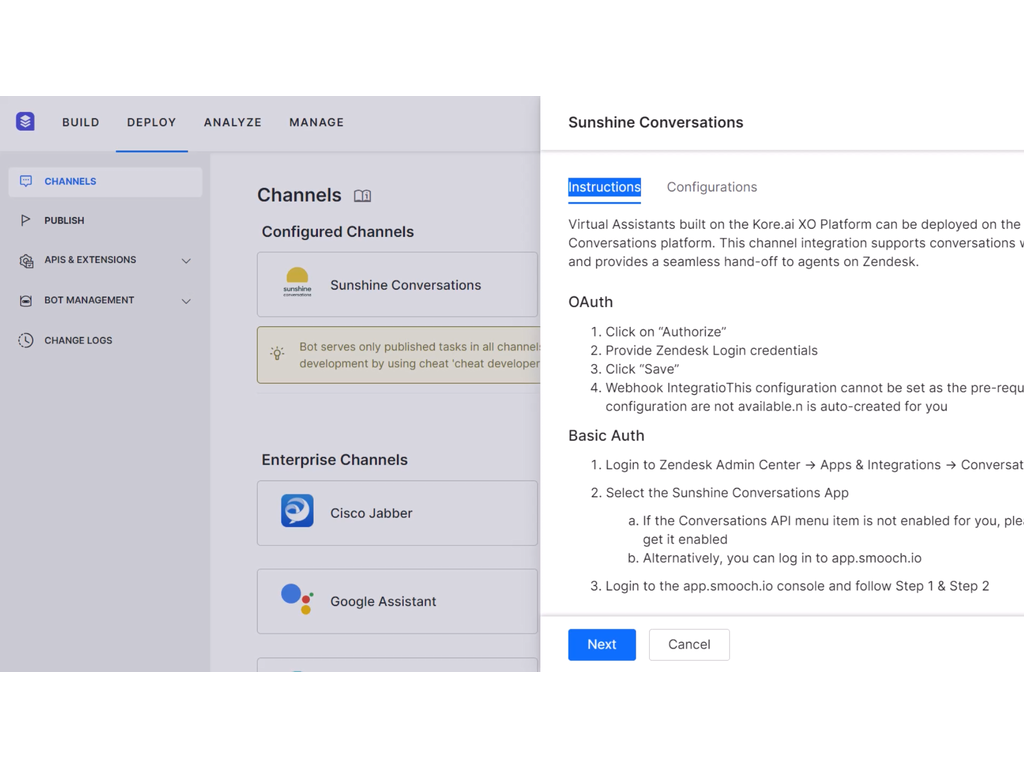Image resolution: width=1024 pixels, height=768 pixels.
Task: Click the Sunshine Conversations sun logo
Action: coord(297,283)
